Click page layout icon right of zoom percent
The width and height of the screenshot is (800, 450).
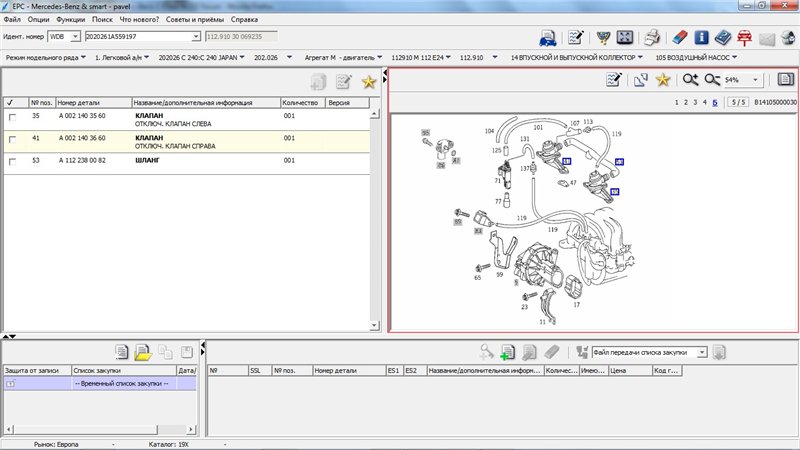click(x=786, y=79)
